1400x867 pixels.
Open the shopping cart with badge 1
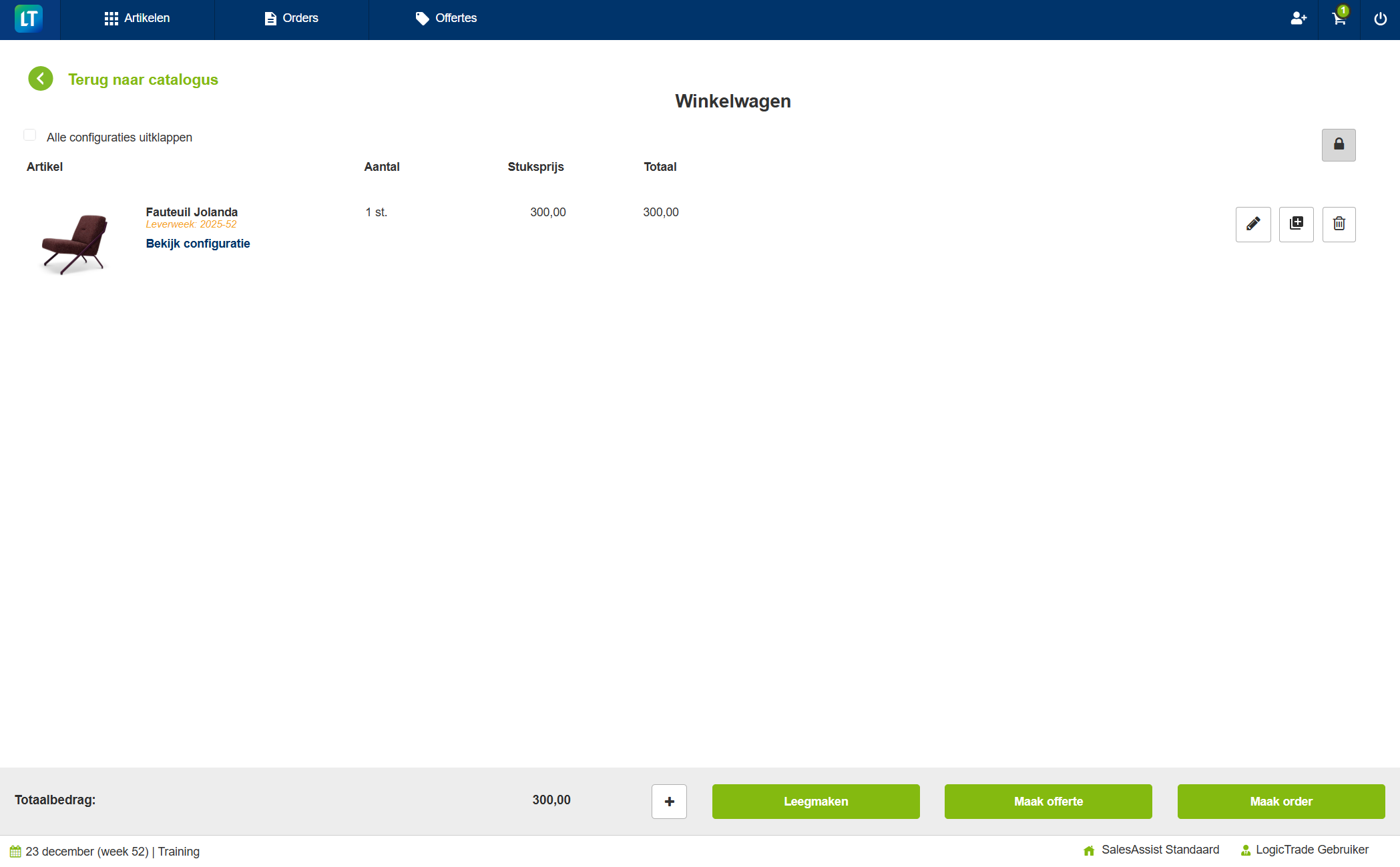pyautogui.click(x=1339, y=19)
